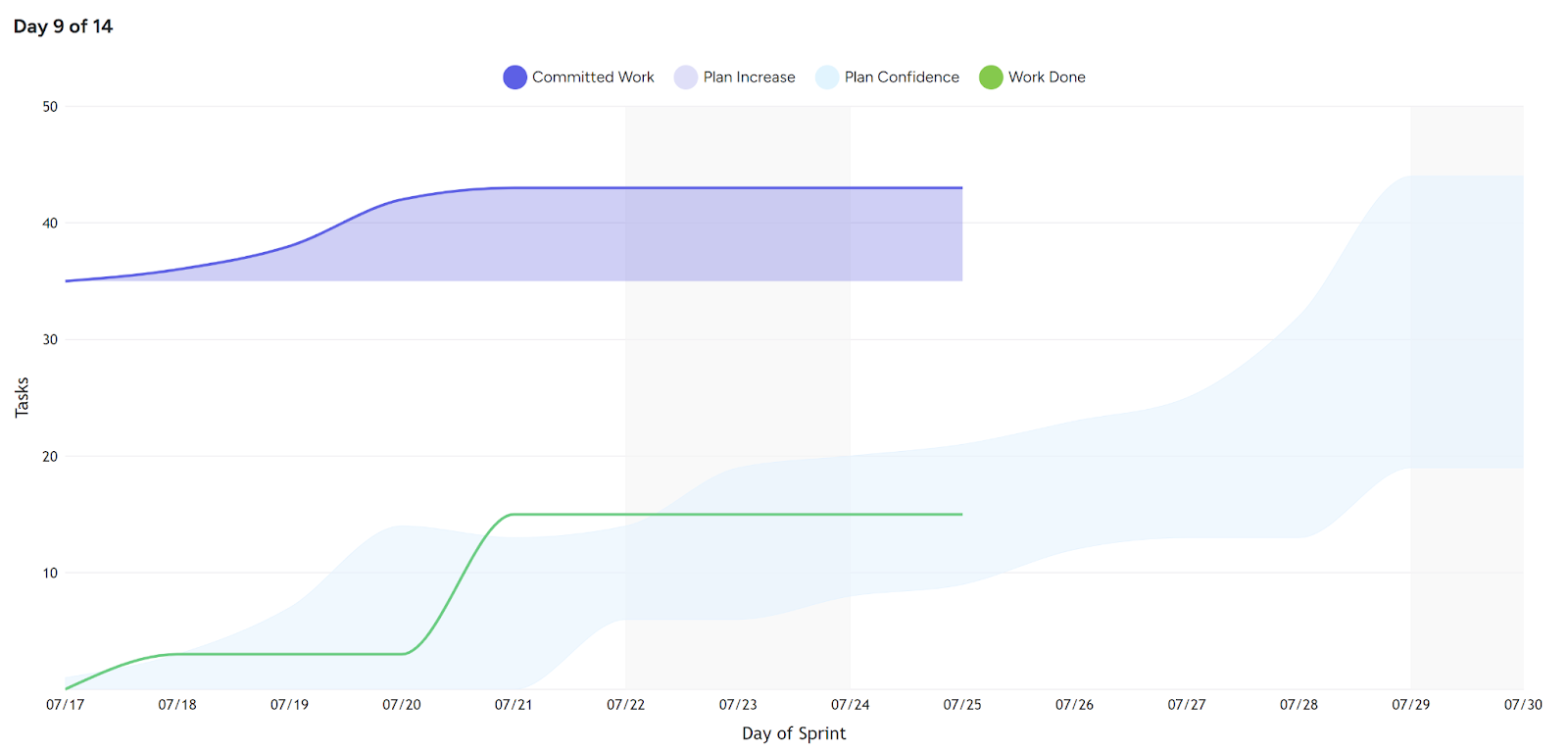
Task: Click the 20 tick label on the y-axis
Action: [50, 457]
